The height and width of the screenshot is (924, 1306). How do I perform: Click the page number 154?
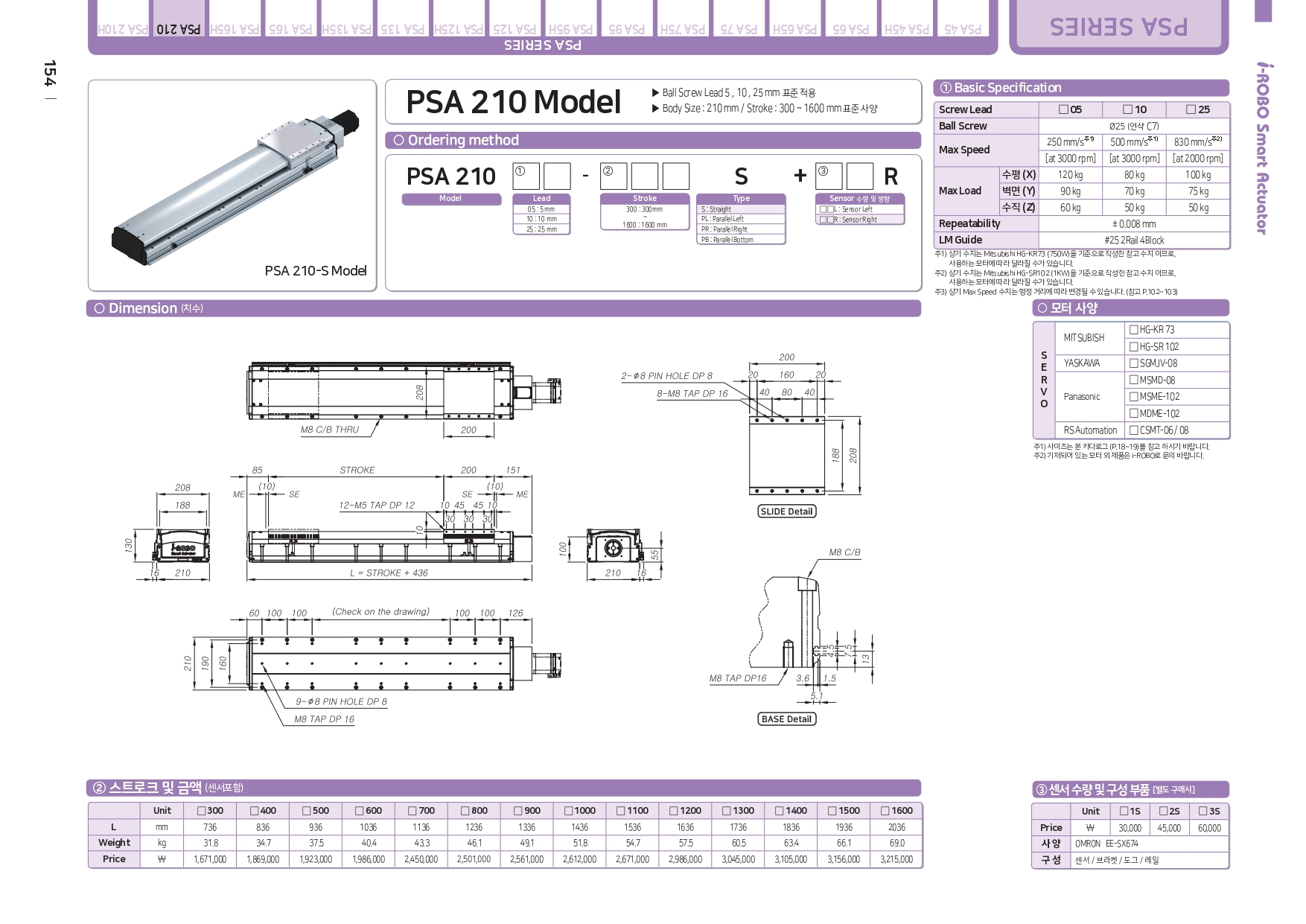49,74
